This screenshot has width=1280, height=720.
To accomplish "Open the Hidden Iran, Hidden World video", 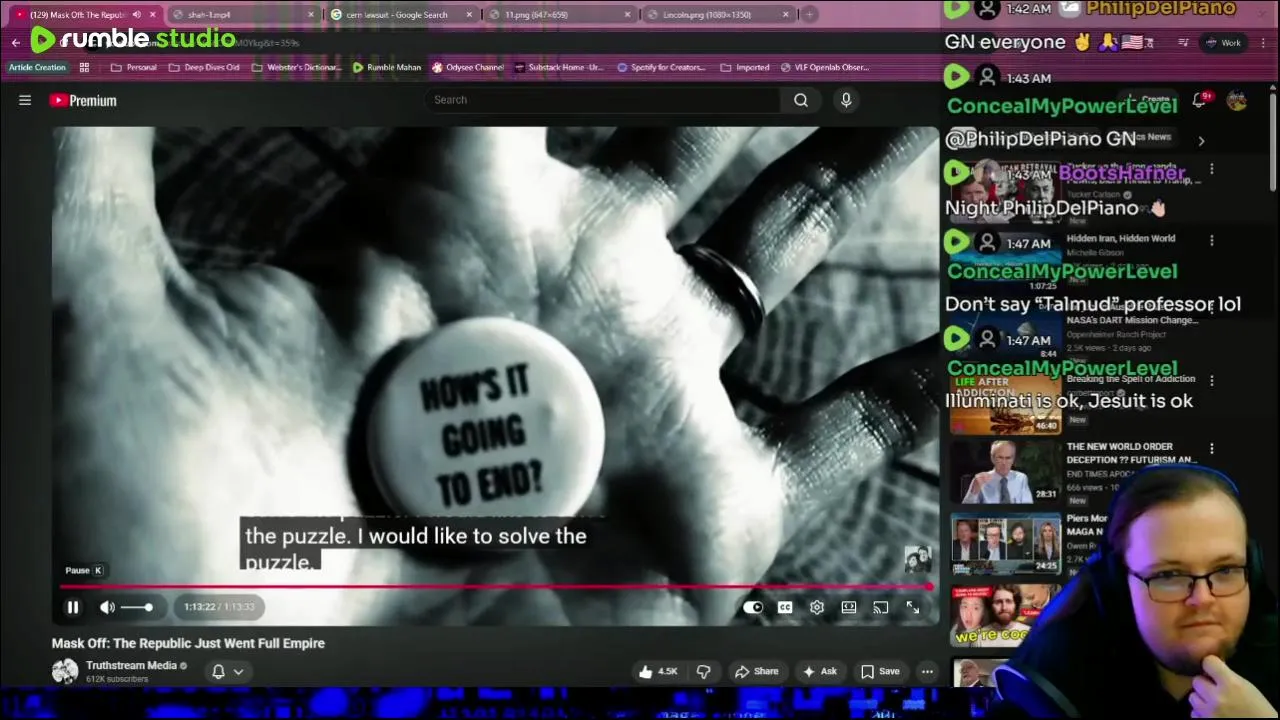I will pyautogui.click(x=1120, y=239).
